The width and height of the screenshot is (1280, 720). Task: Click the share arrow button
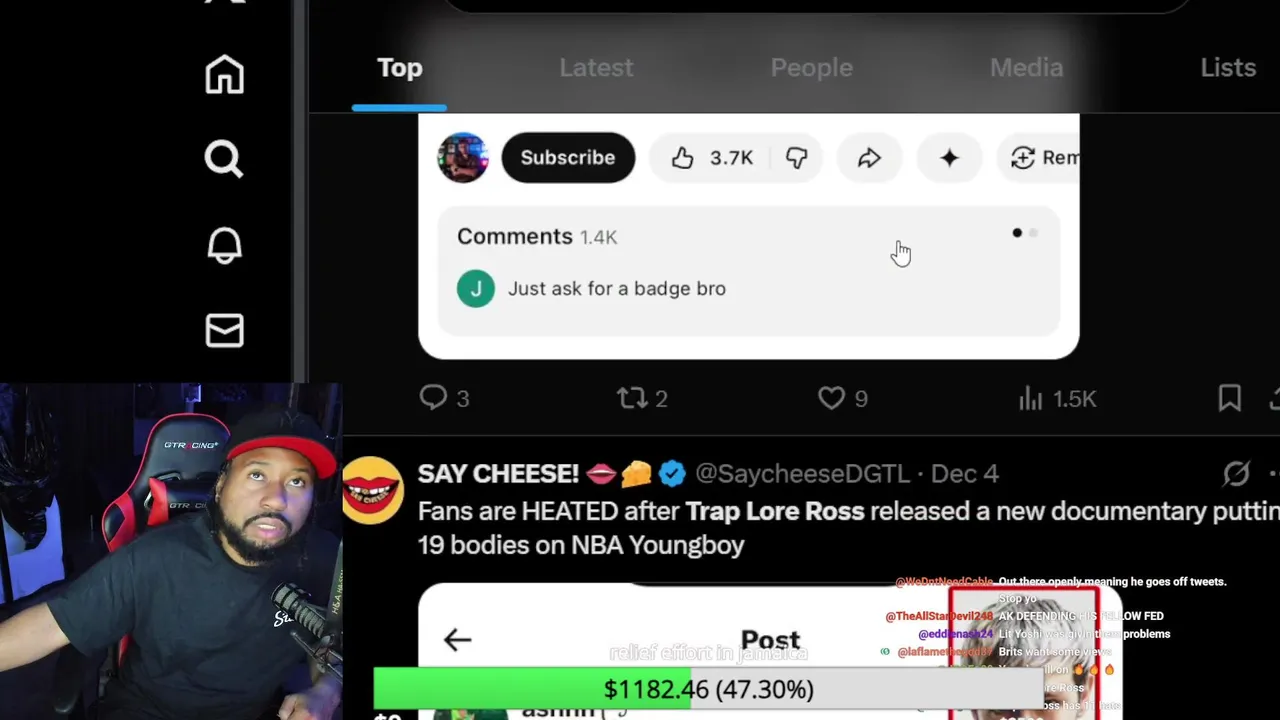coord(869,157)
